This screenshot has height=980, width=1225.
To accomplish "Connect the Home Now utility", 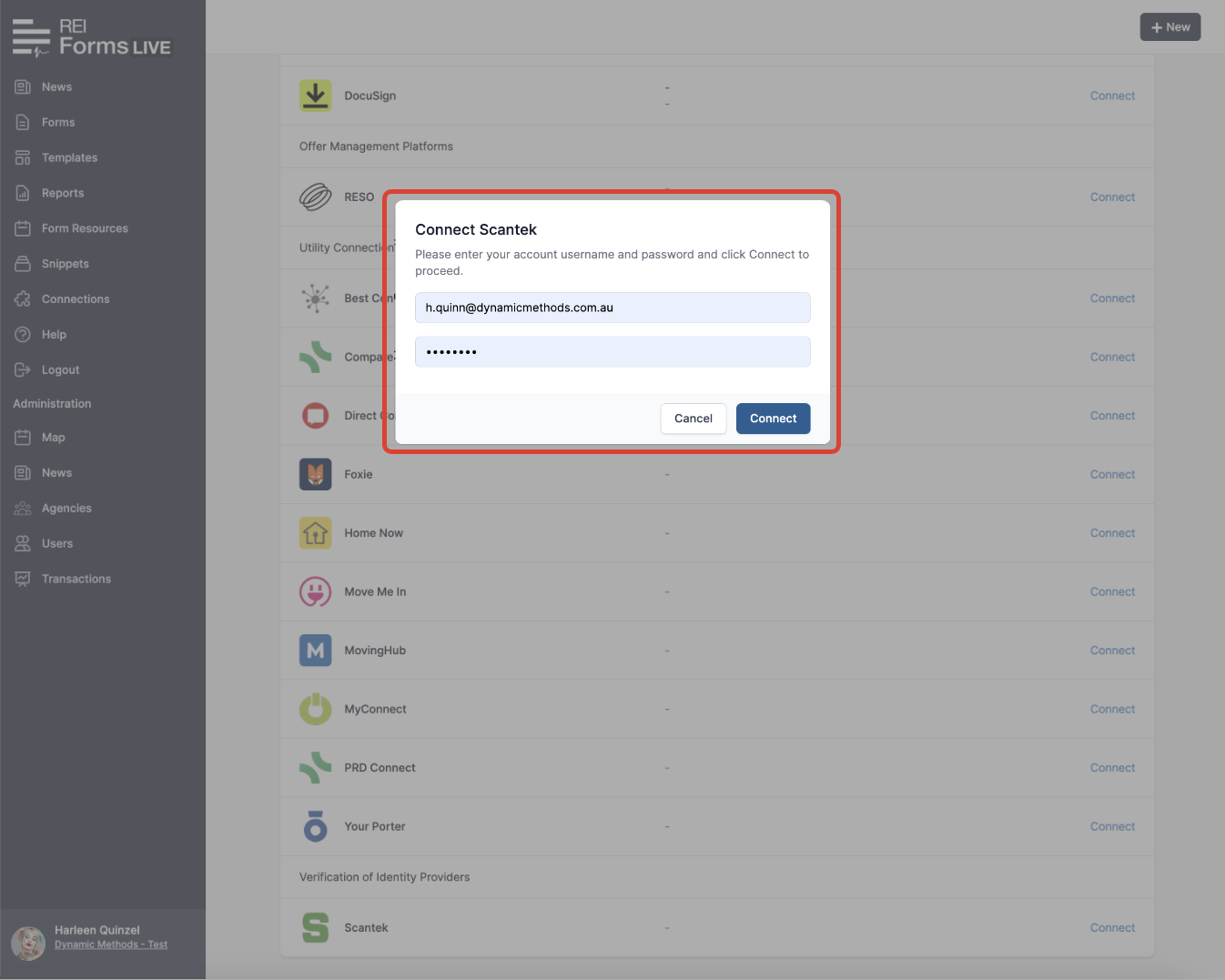I will (1112, 533).
